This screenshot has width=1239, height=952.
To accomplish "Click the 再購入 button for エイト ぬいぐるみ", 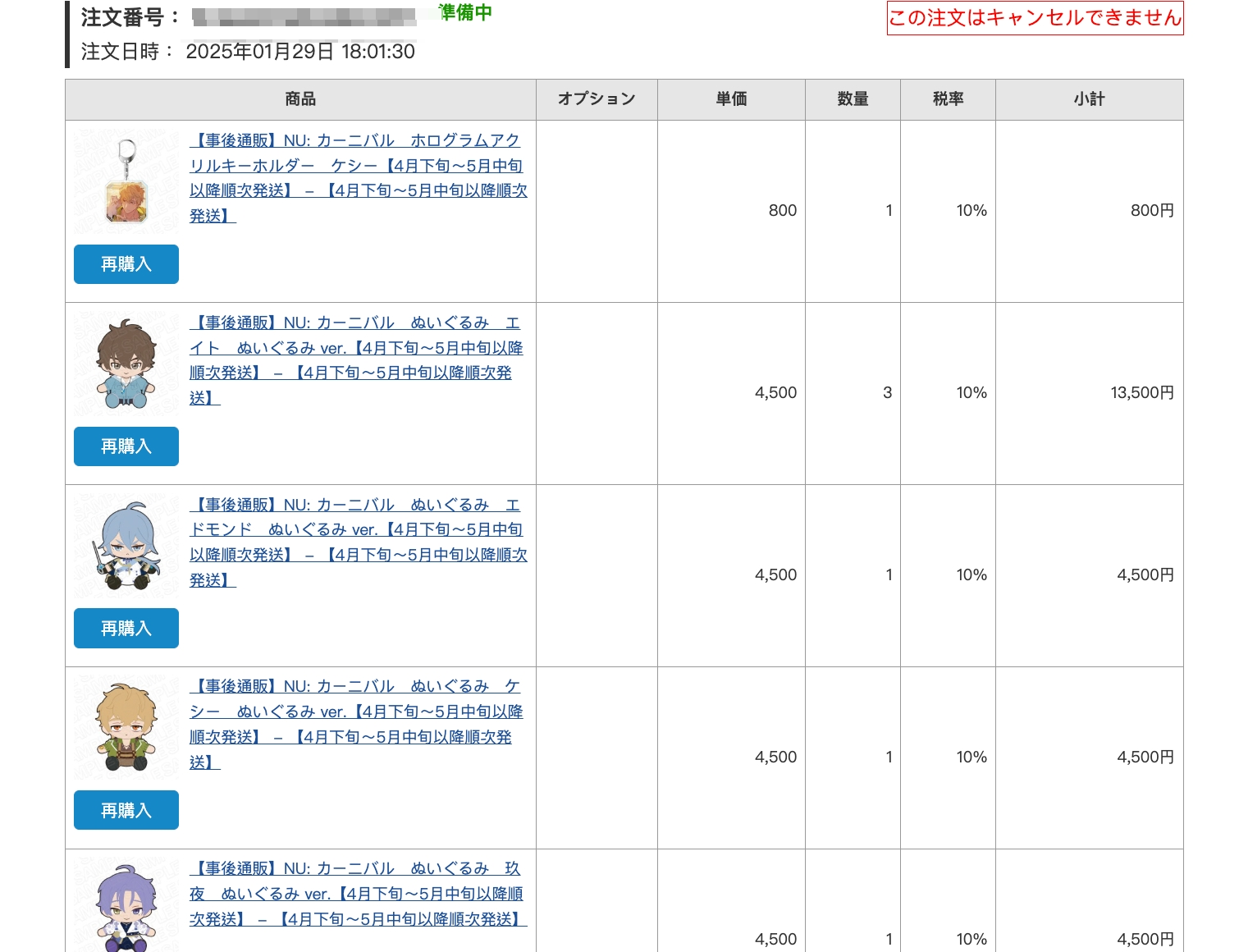I will pyautogui.click(x=126, y=446).
